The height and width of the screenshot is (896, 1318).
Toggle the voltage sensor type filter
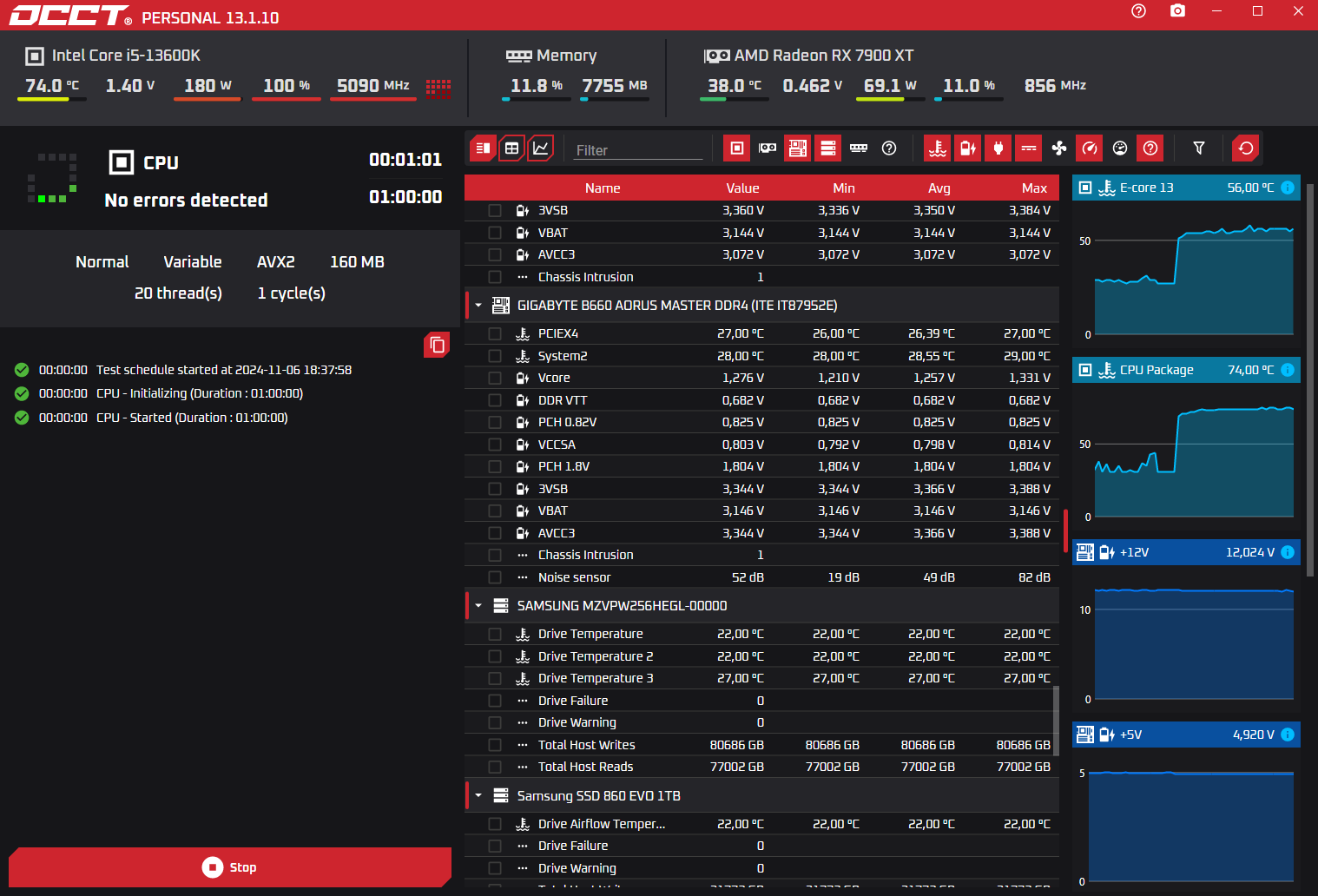click(x=967, y=148)
